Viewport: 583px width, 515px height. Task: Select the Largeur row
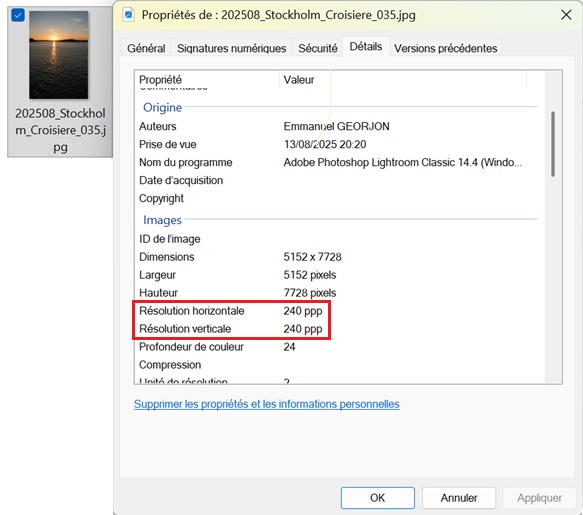pyautogui.click(x=336, y=275)
